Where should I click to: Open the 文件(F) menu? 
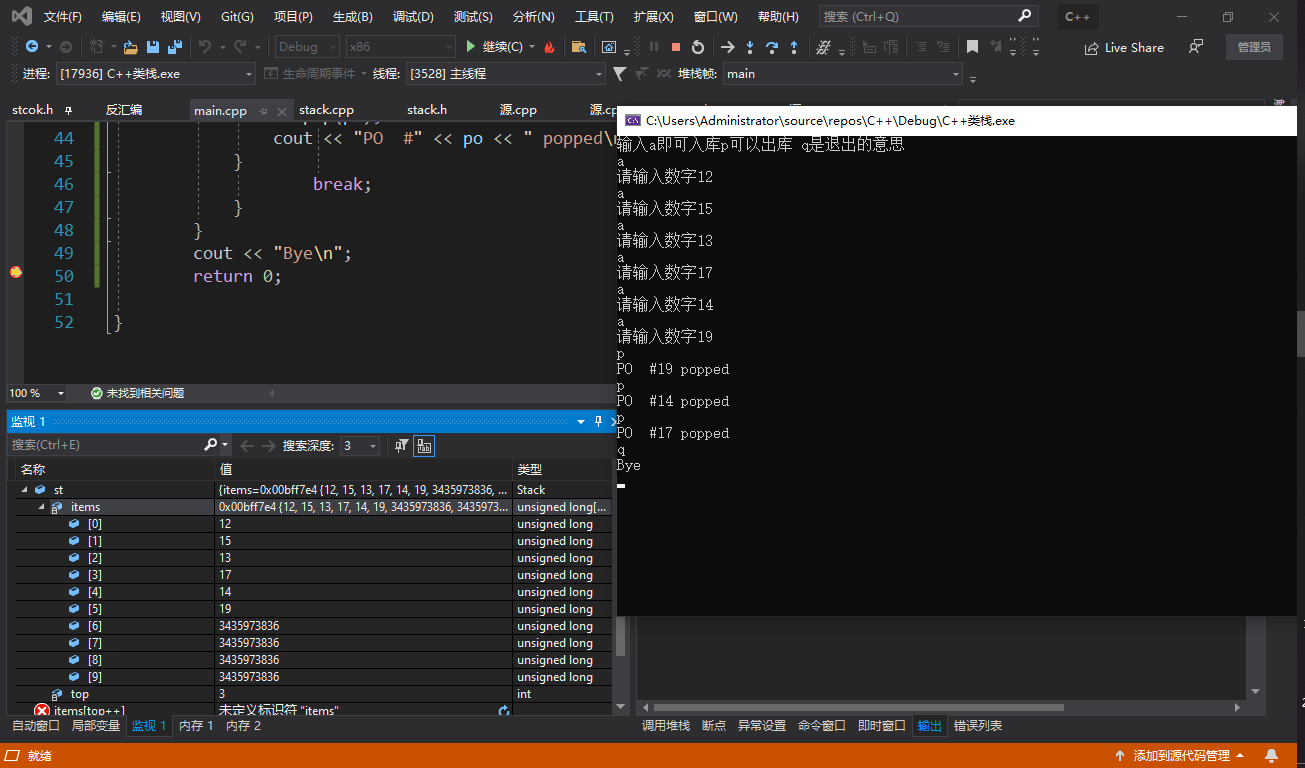coord(63,17)
